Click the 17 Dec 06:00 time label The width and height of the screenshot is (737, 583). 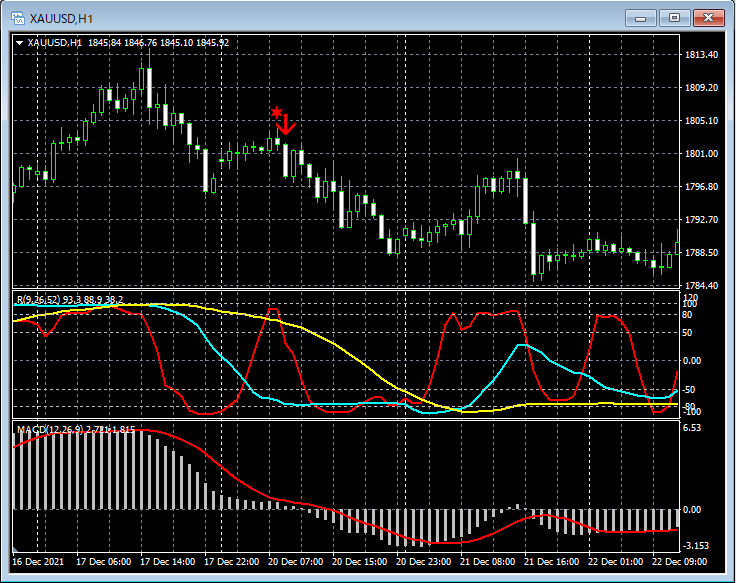pos(103,561)
